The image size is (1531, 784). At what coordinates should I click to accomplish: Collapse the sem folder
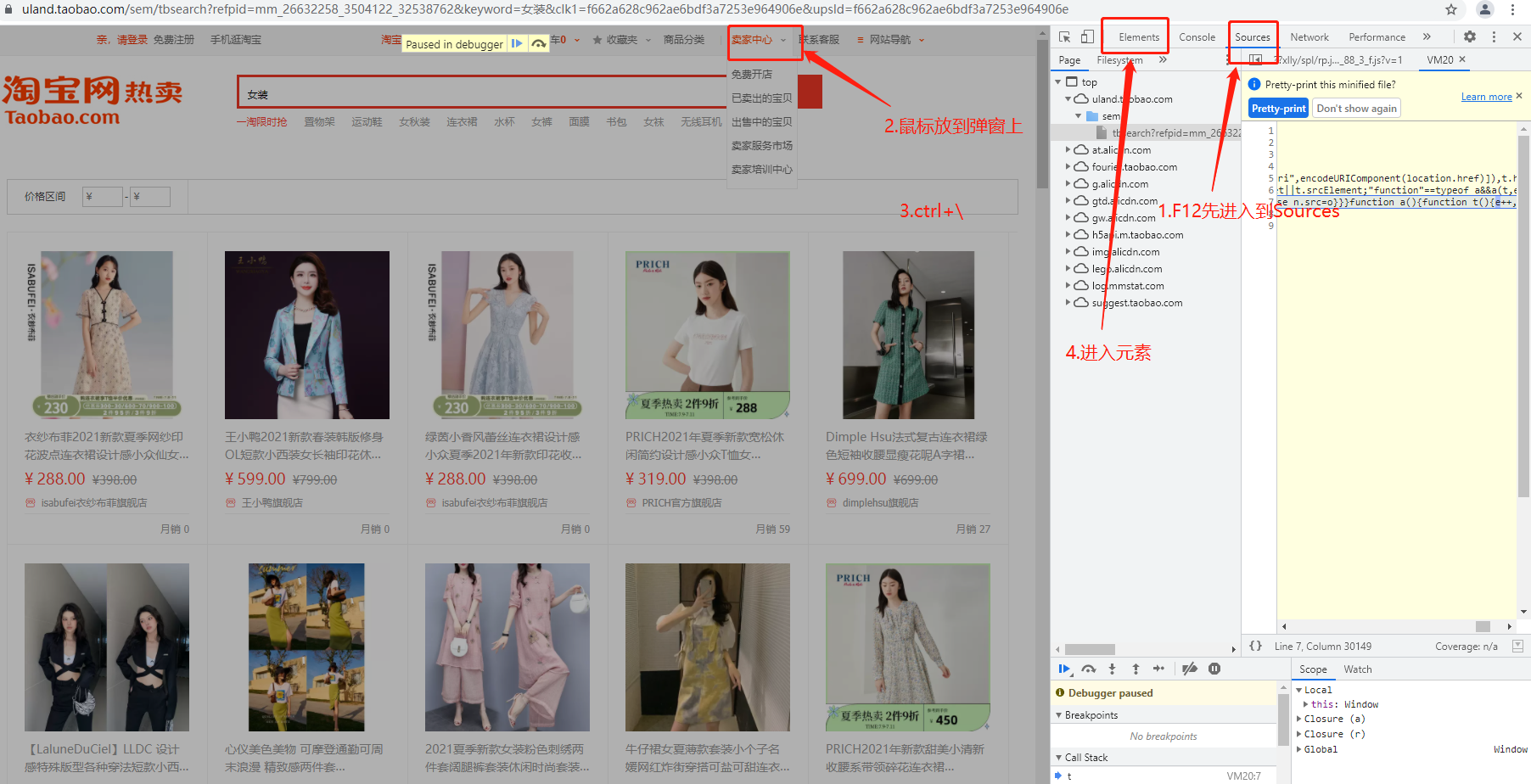coord(1079,116)
